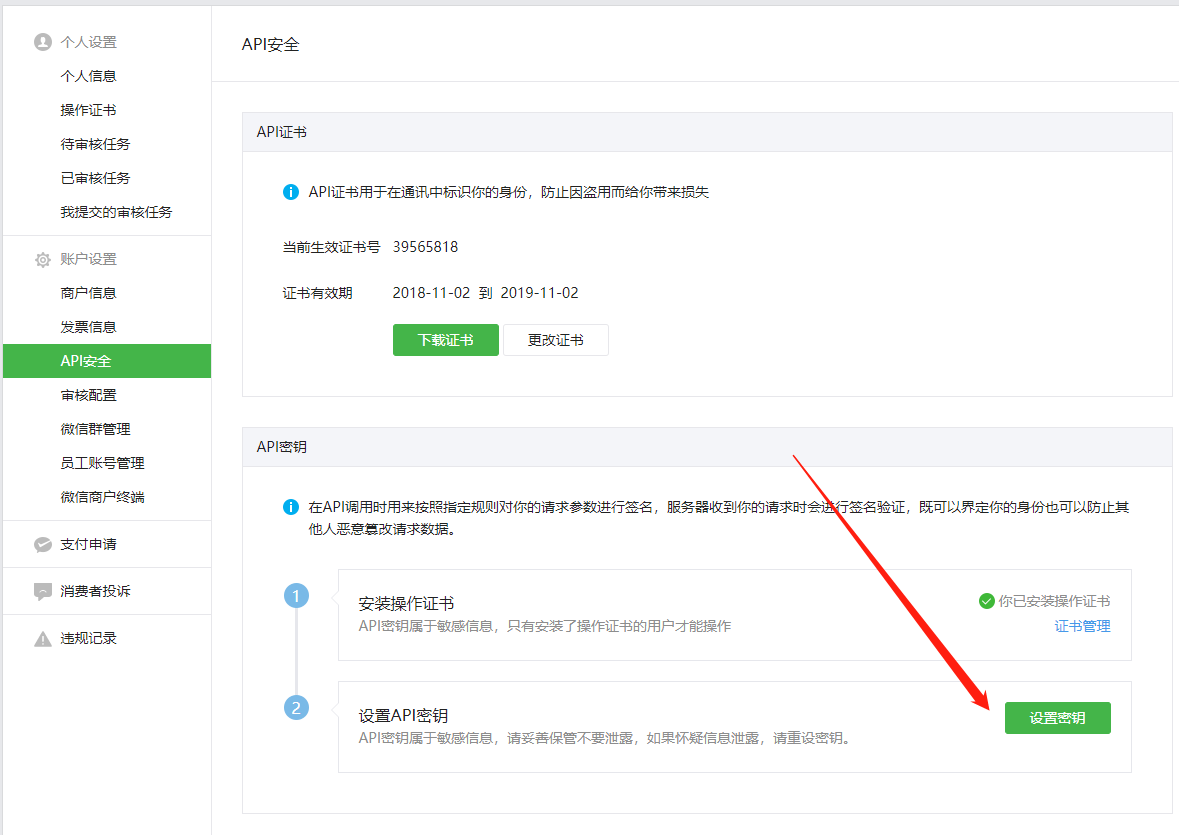Click the step 2 circle marker
The height and width of the screenshot is (835, 1179).
click(x=296, y=708)
